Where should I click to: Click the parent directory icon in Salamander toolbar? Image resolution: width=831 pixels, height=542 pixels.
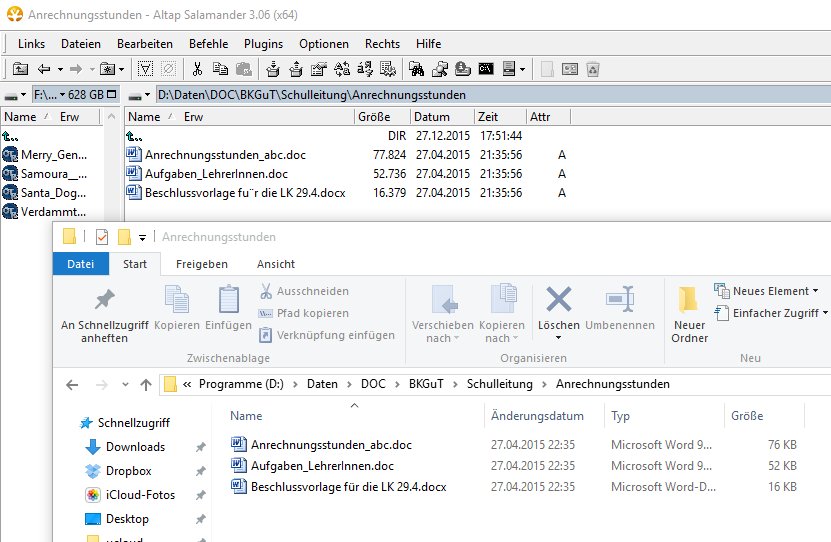(19, 69)
